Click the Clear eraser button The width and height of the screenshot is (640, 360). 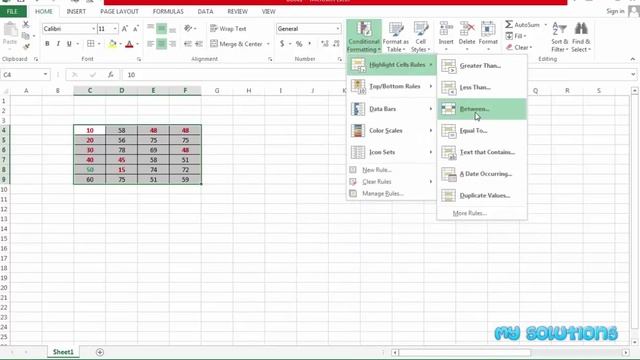[x=519, y=47]
